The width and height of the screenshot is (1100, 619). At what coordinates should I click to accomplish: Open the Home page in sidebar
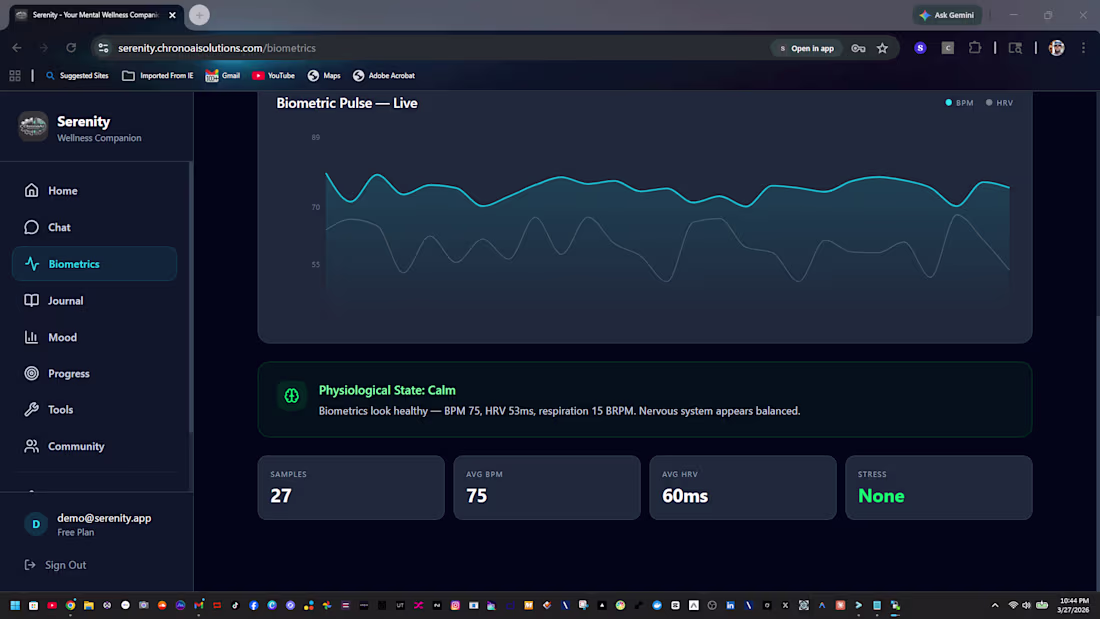coord(94,191)
